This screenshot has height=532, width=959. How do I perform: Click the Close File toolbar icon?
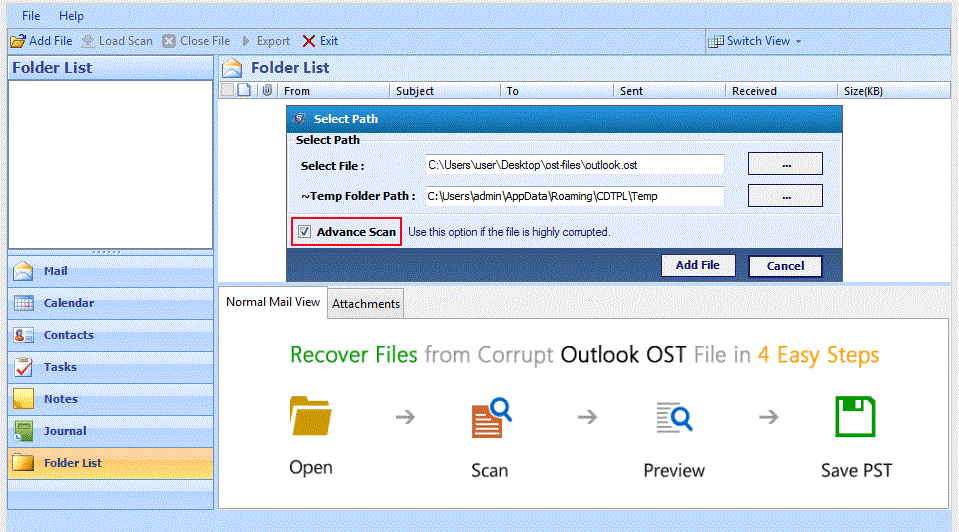pyautogui.click(x=169, y=41)
